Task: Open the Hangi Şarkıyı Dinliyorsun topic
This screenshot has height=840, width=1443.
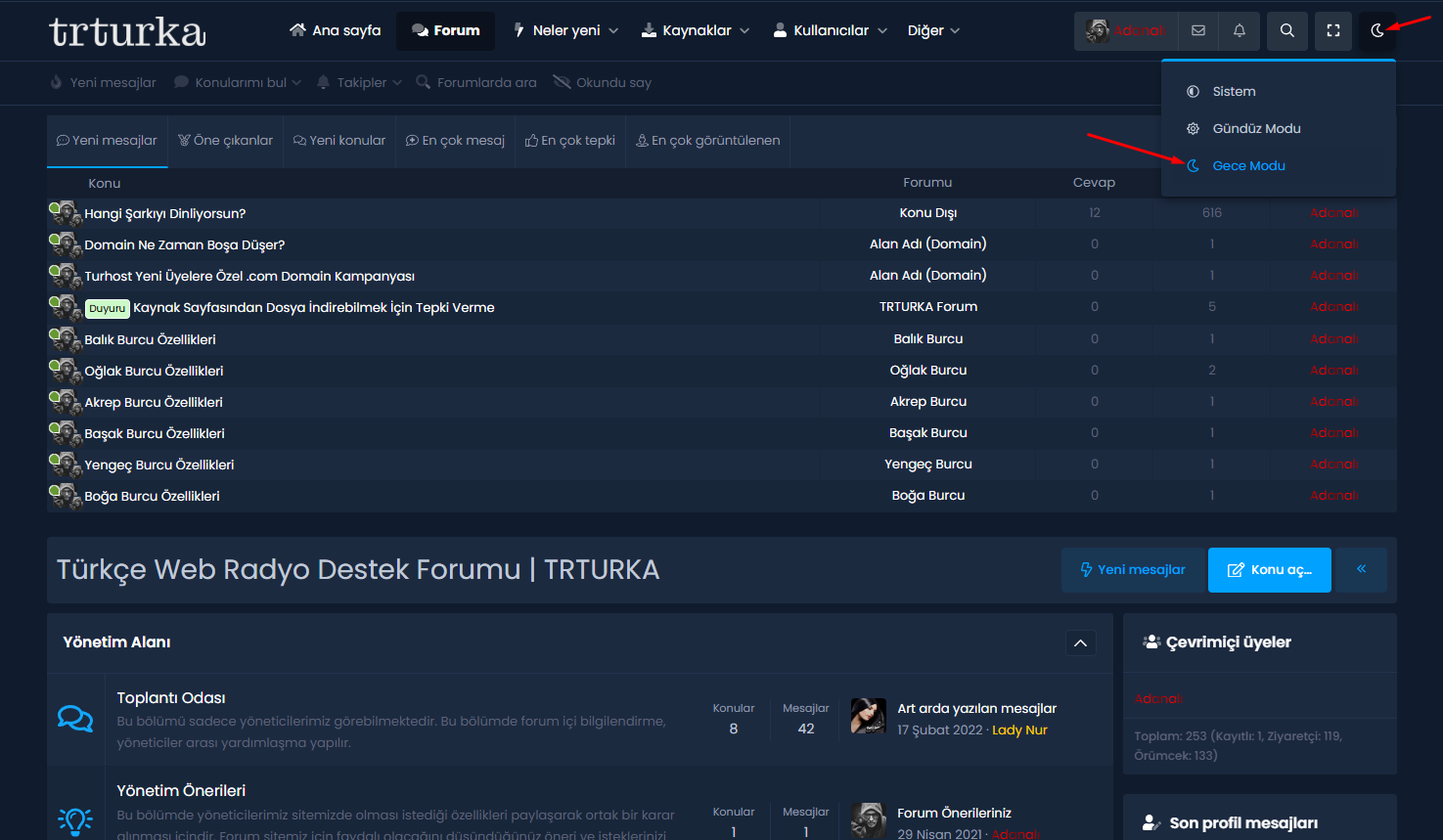Action: (x=164, y=213)
